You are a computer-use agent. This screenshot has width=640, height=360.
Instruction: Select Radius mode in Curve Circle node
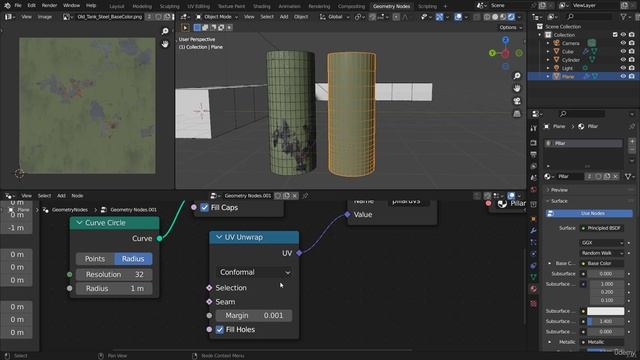(133, 259)
